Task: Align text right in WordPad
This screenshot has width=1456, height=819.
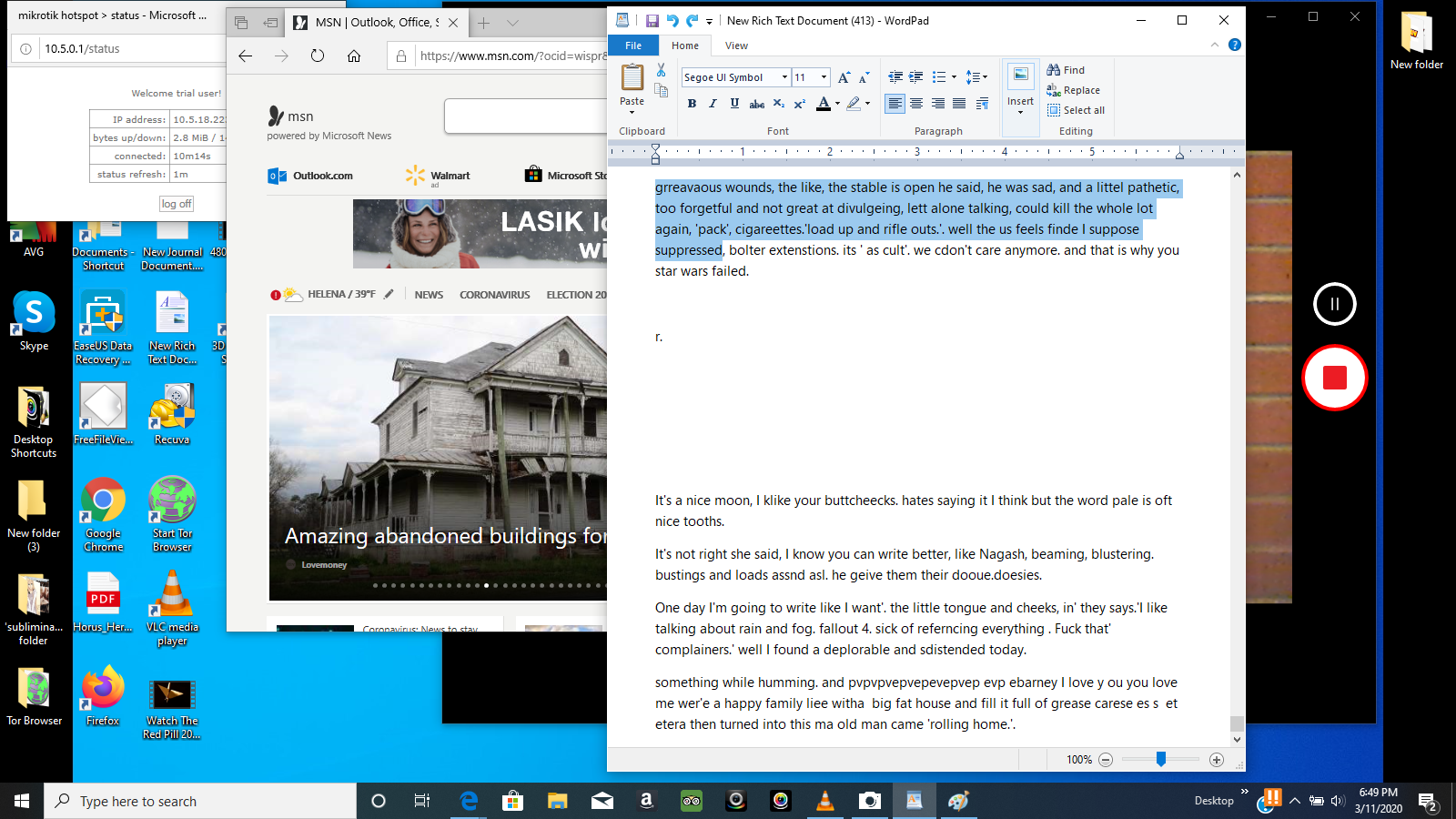Action: 937,104
